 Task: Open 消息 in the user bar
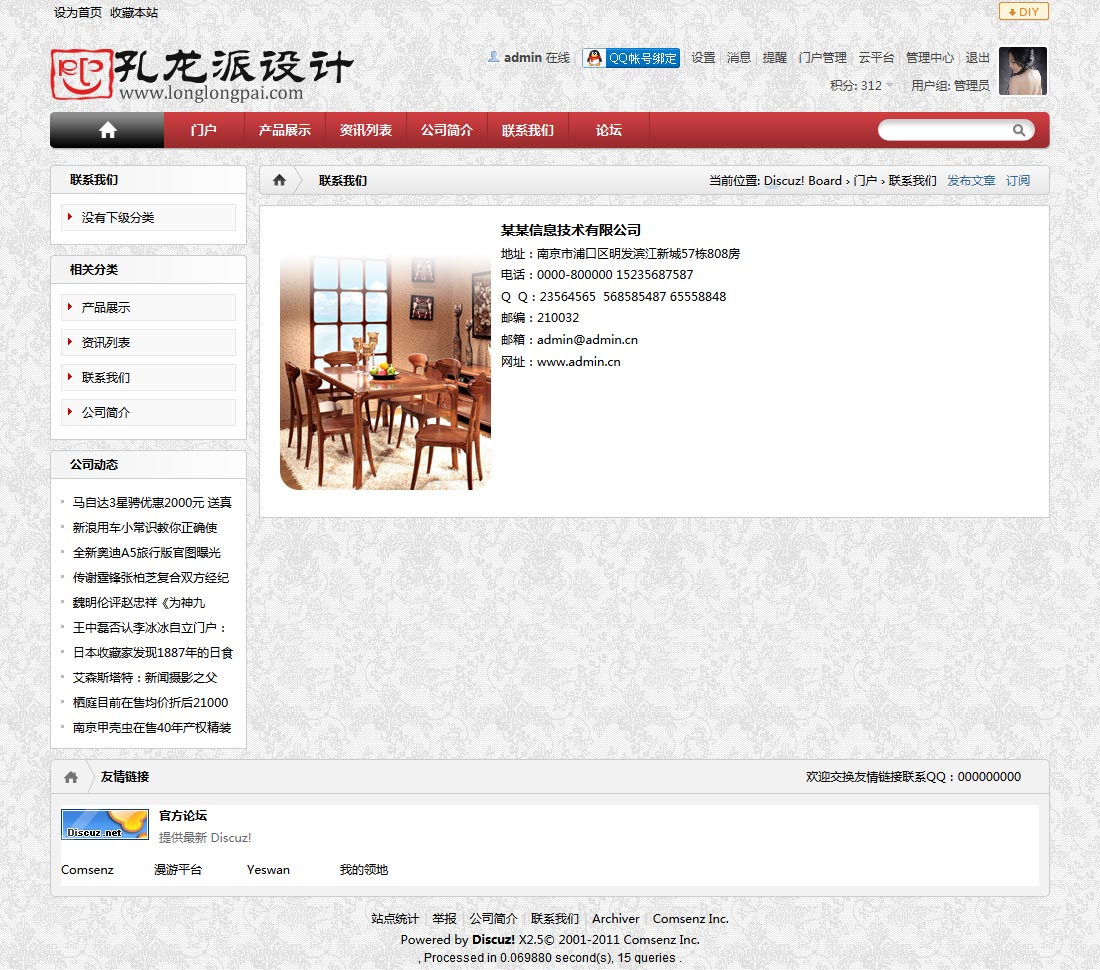coord(739,58)
